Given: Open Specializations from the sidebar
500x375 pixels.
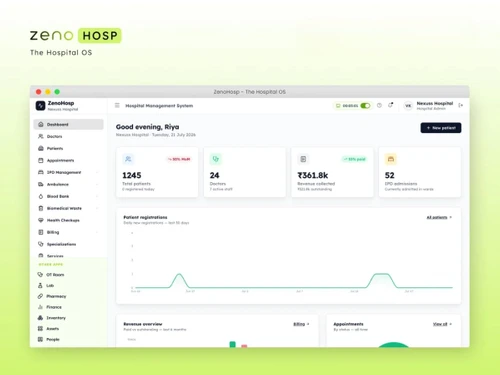Looking at the screenshot, I should [x=68, y=244].
